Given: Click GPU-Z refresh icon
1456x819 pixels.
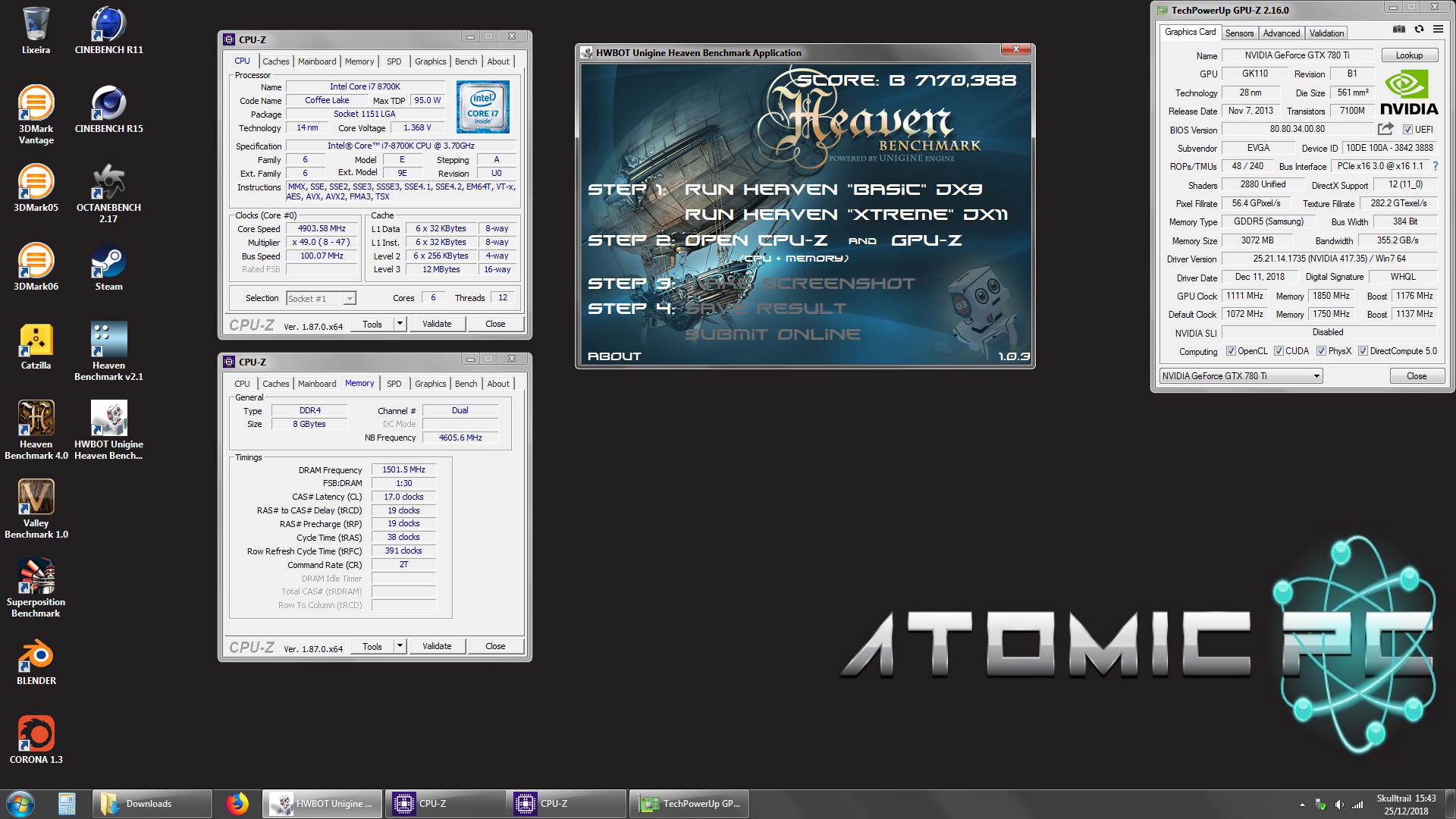Looking at the screenshot, I should (x=1419, y=30).
